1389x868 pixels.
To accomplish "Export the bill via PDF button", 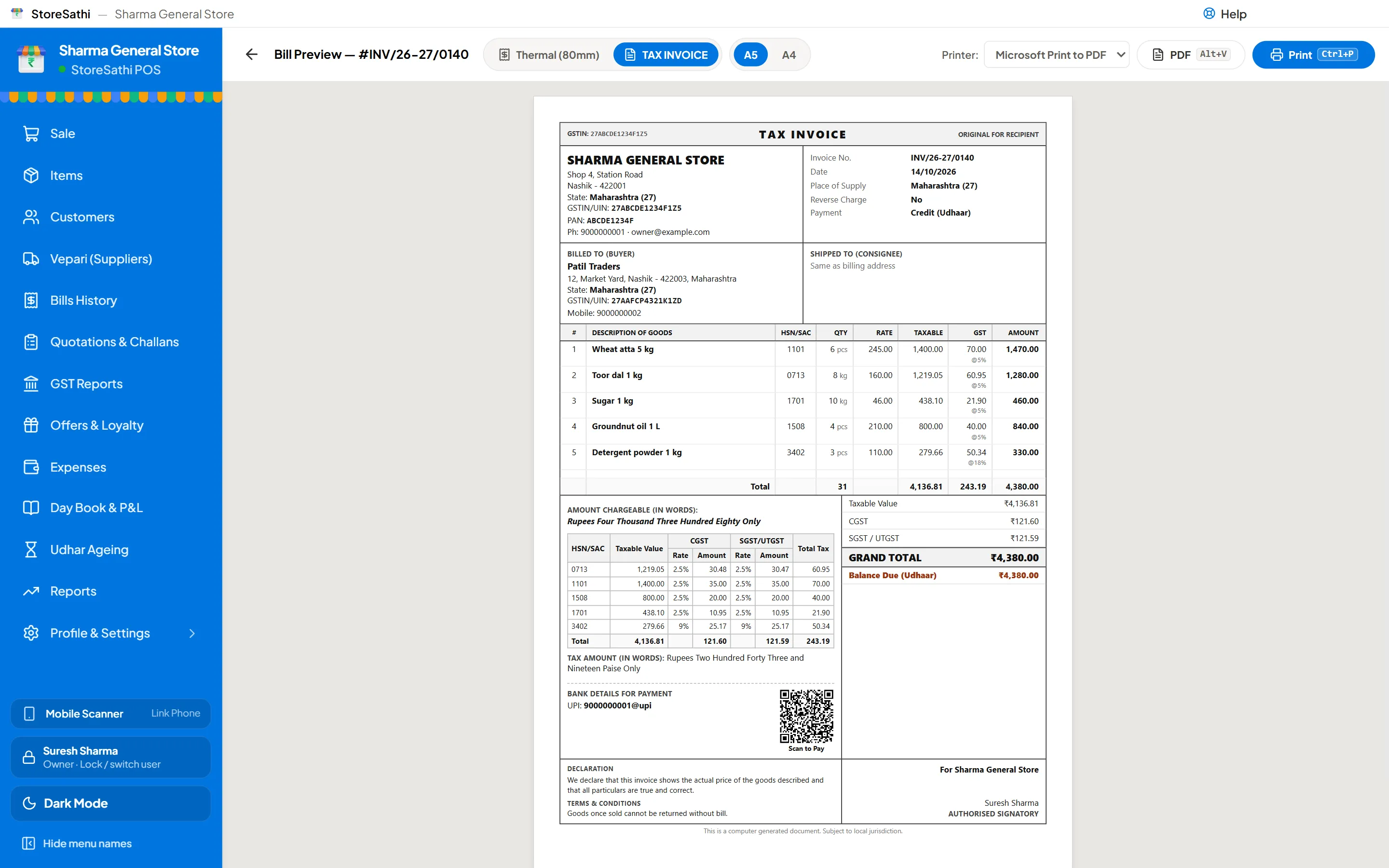I will pos(1190,55).
